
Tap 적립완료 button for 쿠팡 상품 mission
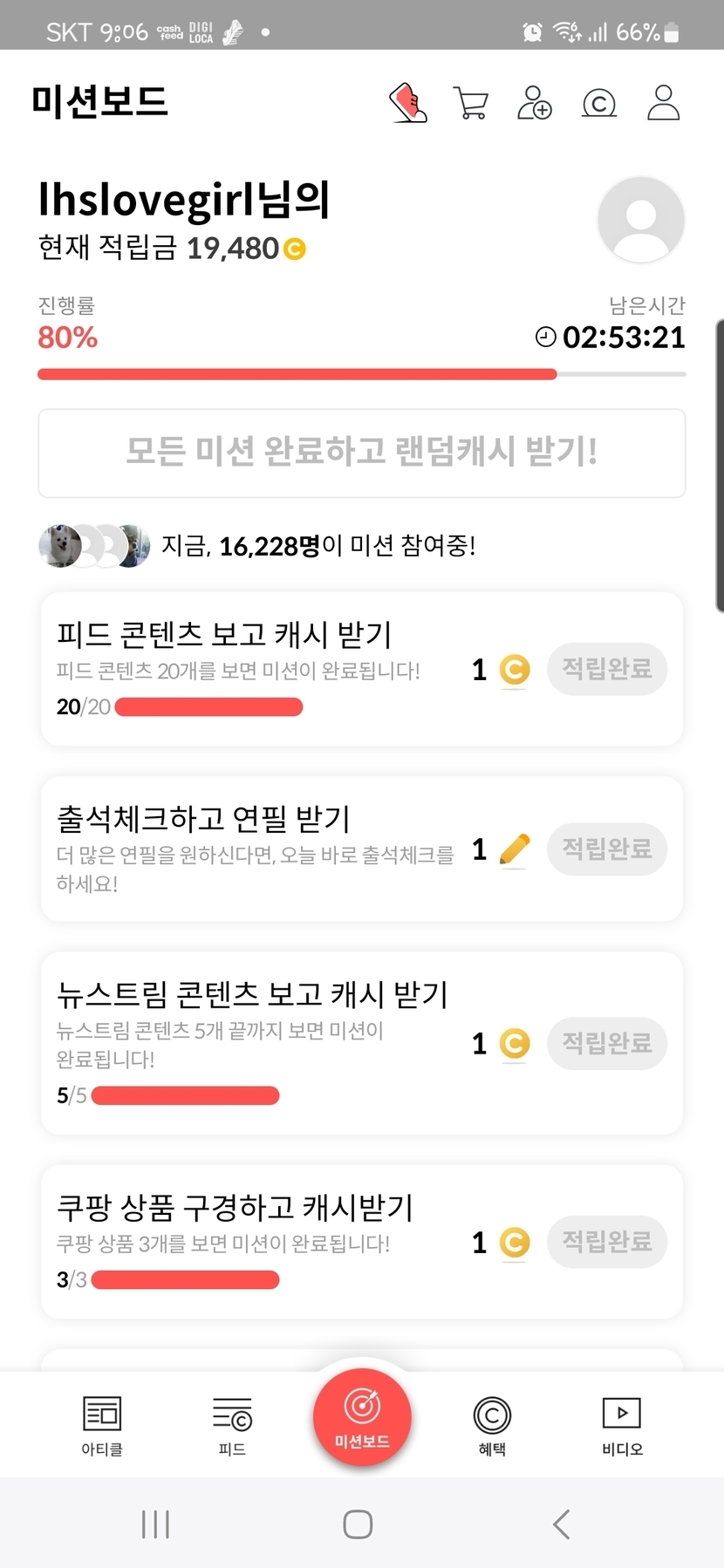click(x=607, y=1241)
